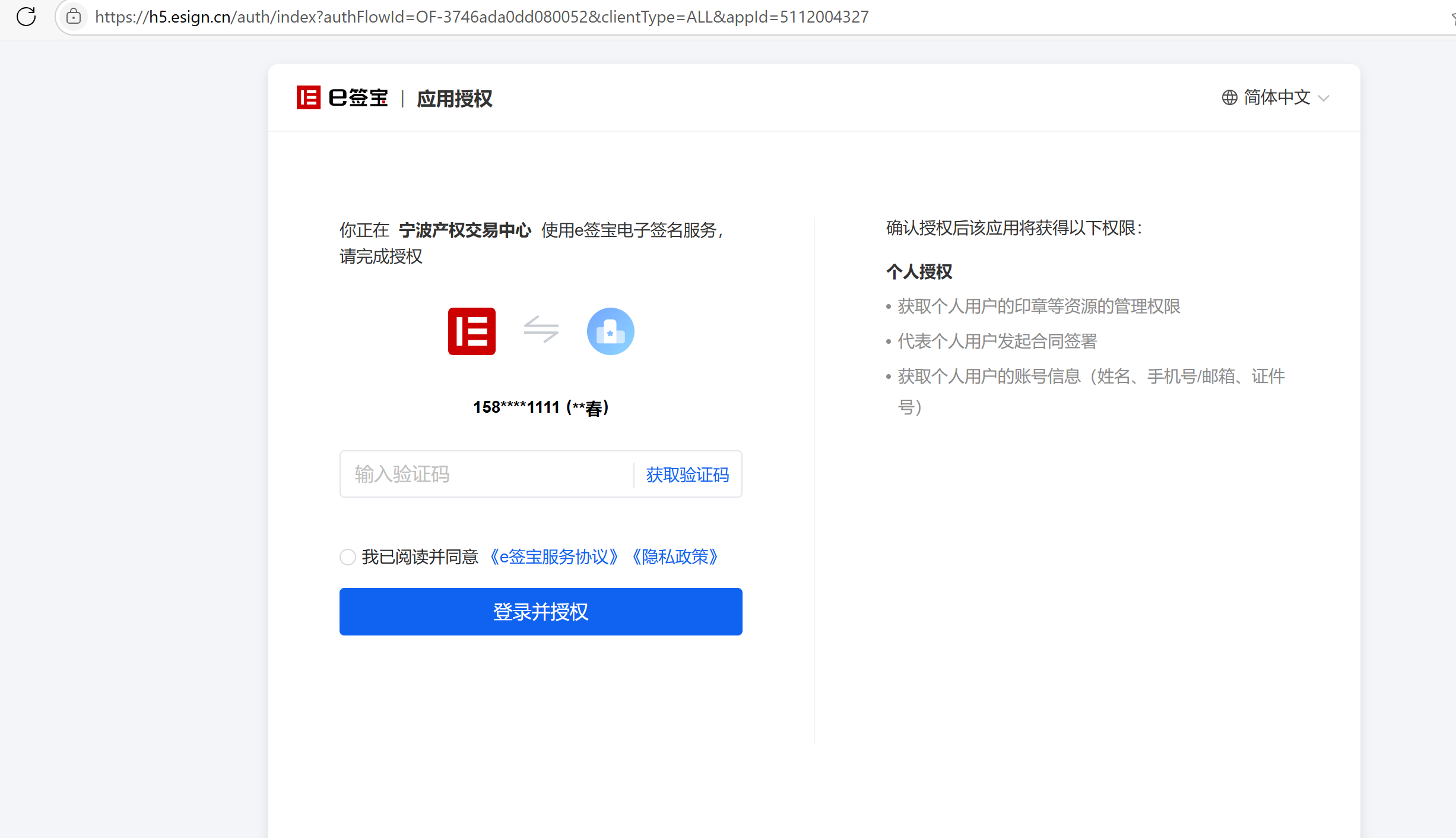Click the site security lock icon
Image resolution: width=1456 pixels, height=838 pixels.
[74, 17]
